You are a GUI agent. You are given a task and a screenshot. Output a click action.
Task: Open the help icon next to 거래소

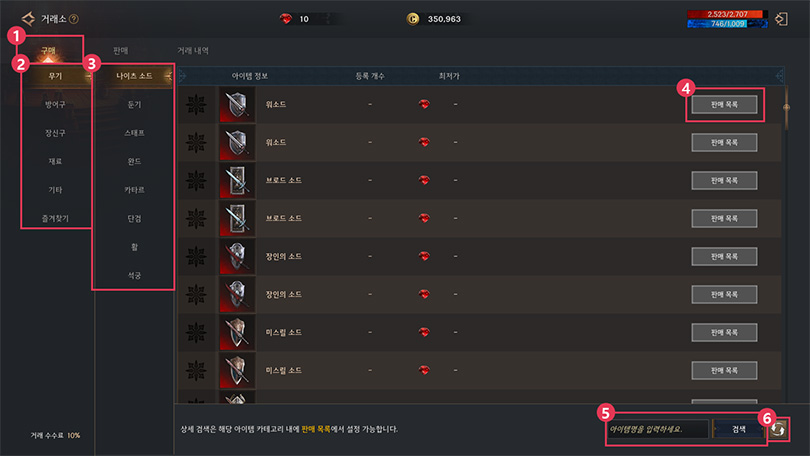tap(74, 19)
